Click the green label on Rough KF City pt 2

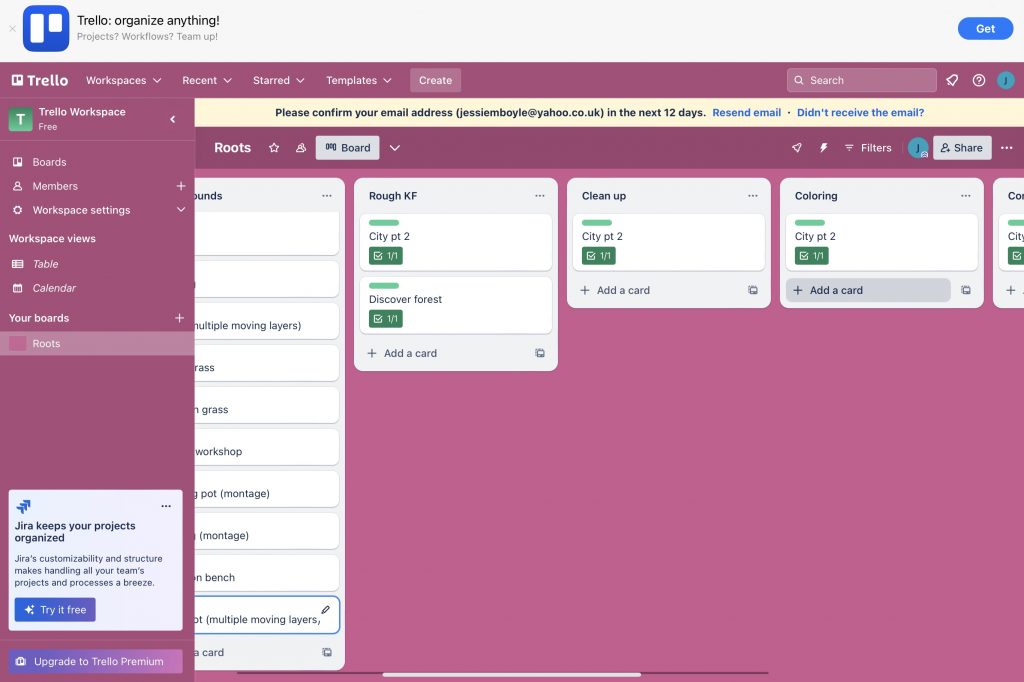[x=384, y=223]
